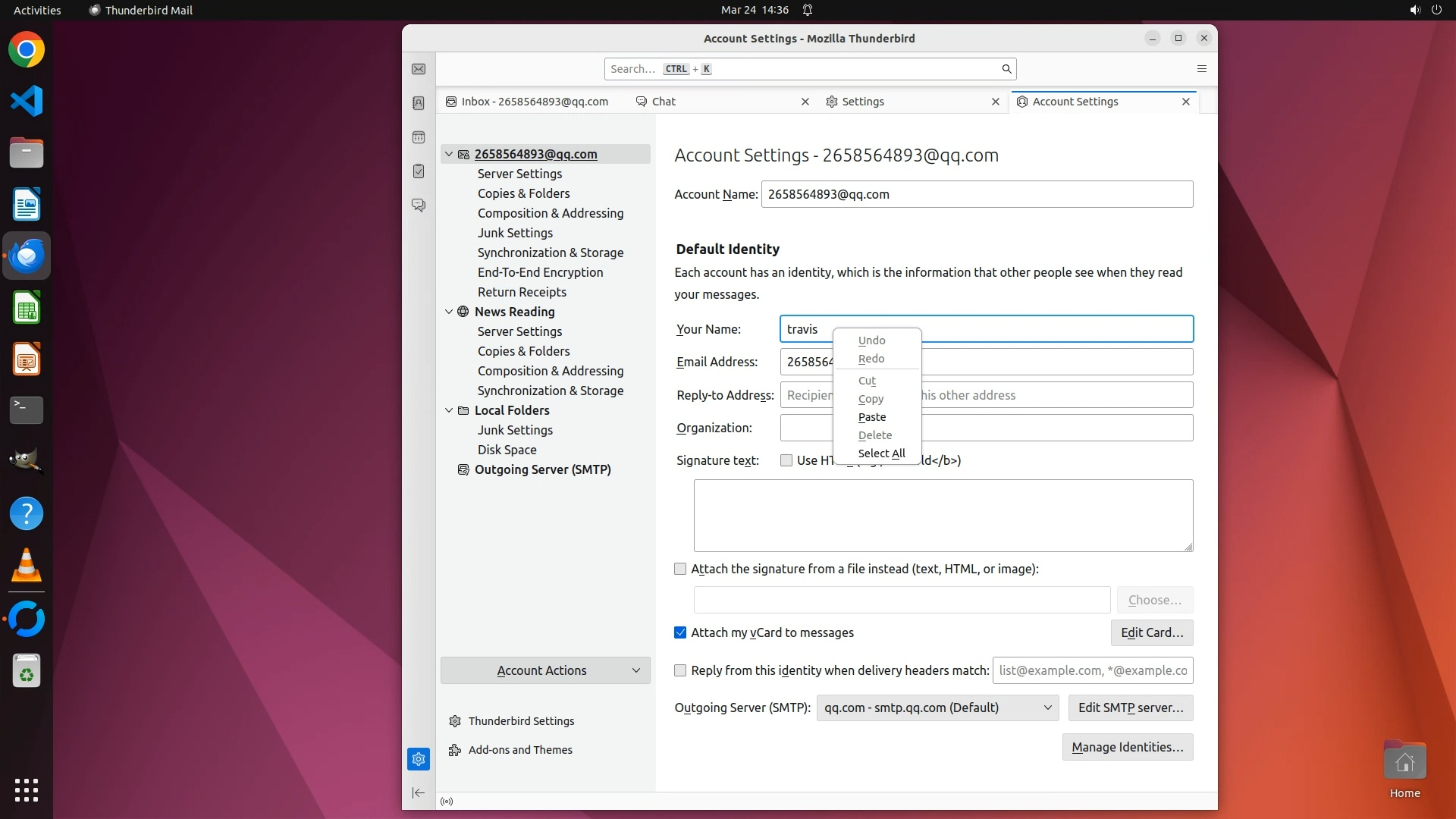
Task: Disable Attach my vCard to messages
Action: [680, 632]
